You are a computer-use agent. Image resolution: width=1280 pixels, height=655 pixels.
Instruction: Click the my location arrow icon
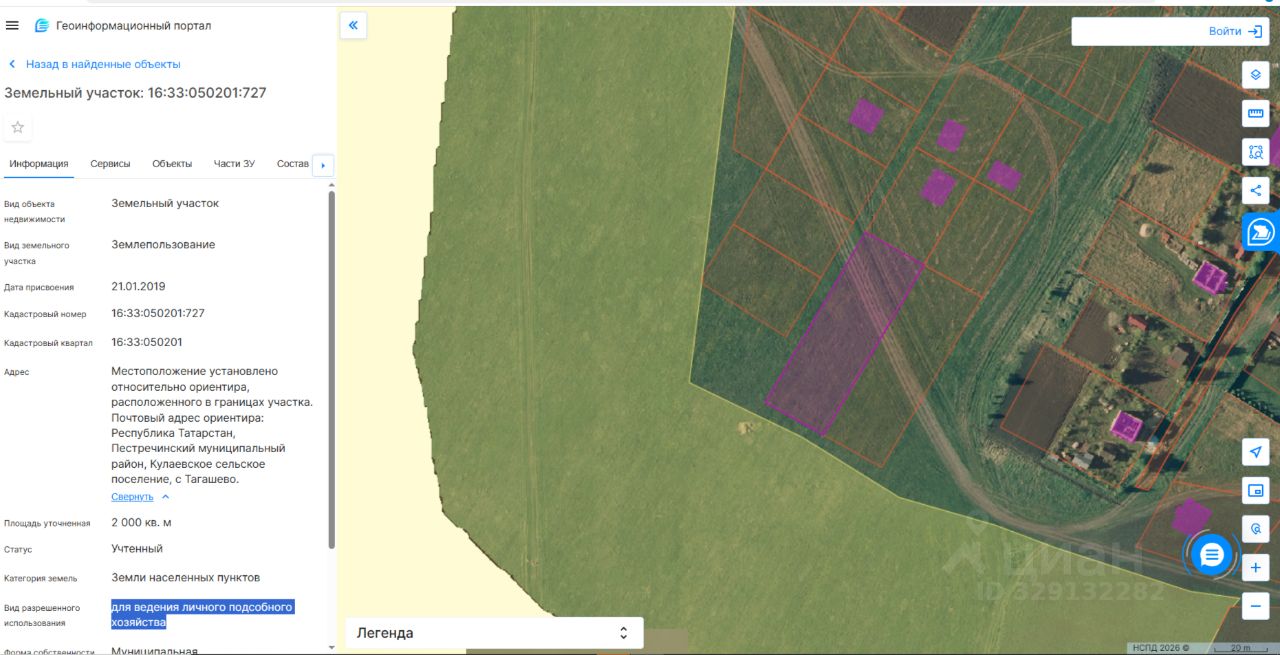pos(1256,452)
